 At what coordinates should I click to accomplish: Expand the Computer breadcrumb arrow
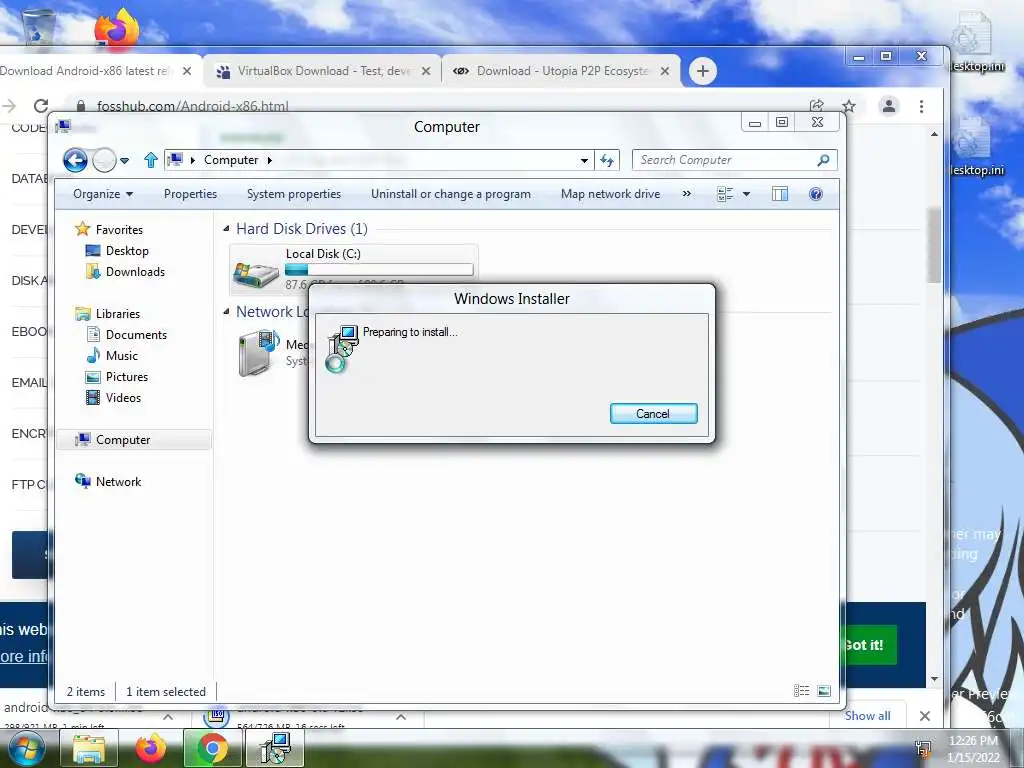(x=269, y=160)
